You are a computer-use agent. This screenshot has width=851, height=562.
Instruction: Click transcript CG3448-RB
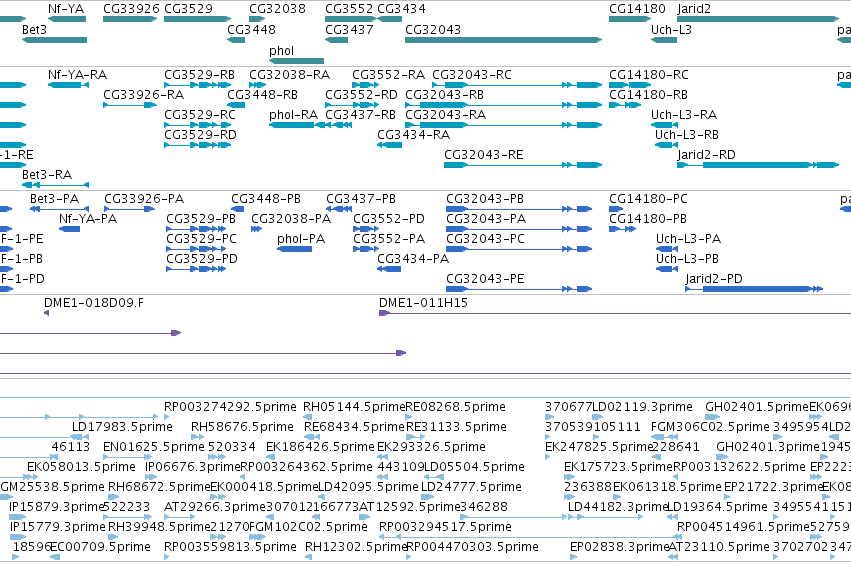(x=262, y=94)
